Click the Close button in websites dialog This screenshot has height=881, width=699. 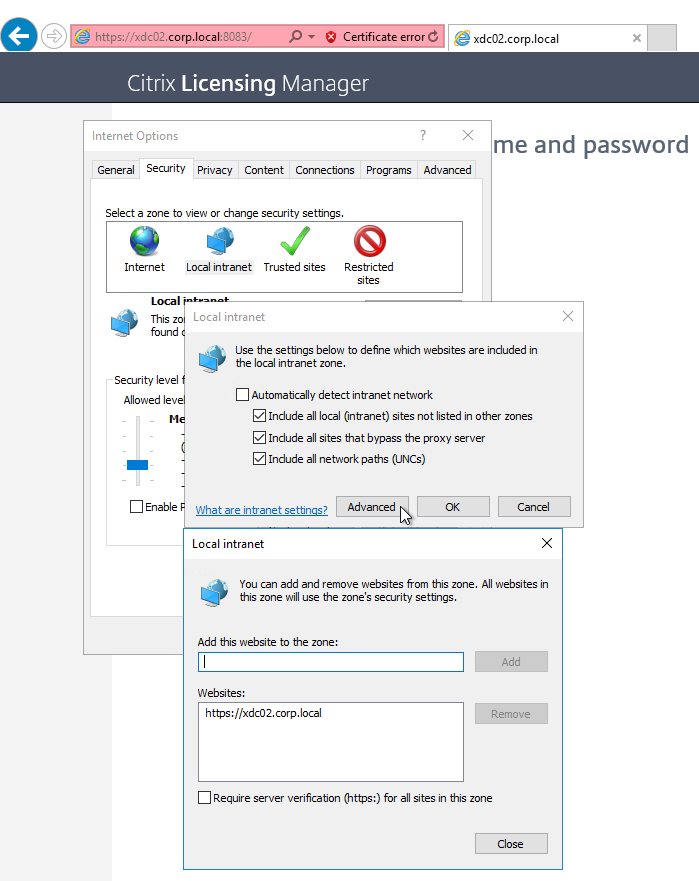click(511, 844)
